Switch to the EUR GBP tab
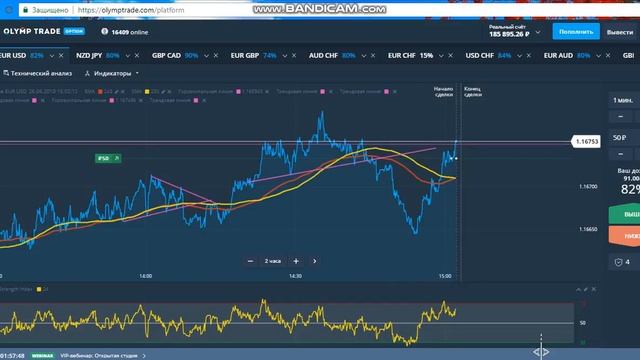Screen dimensions: 640x360 pos(253,56)
